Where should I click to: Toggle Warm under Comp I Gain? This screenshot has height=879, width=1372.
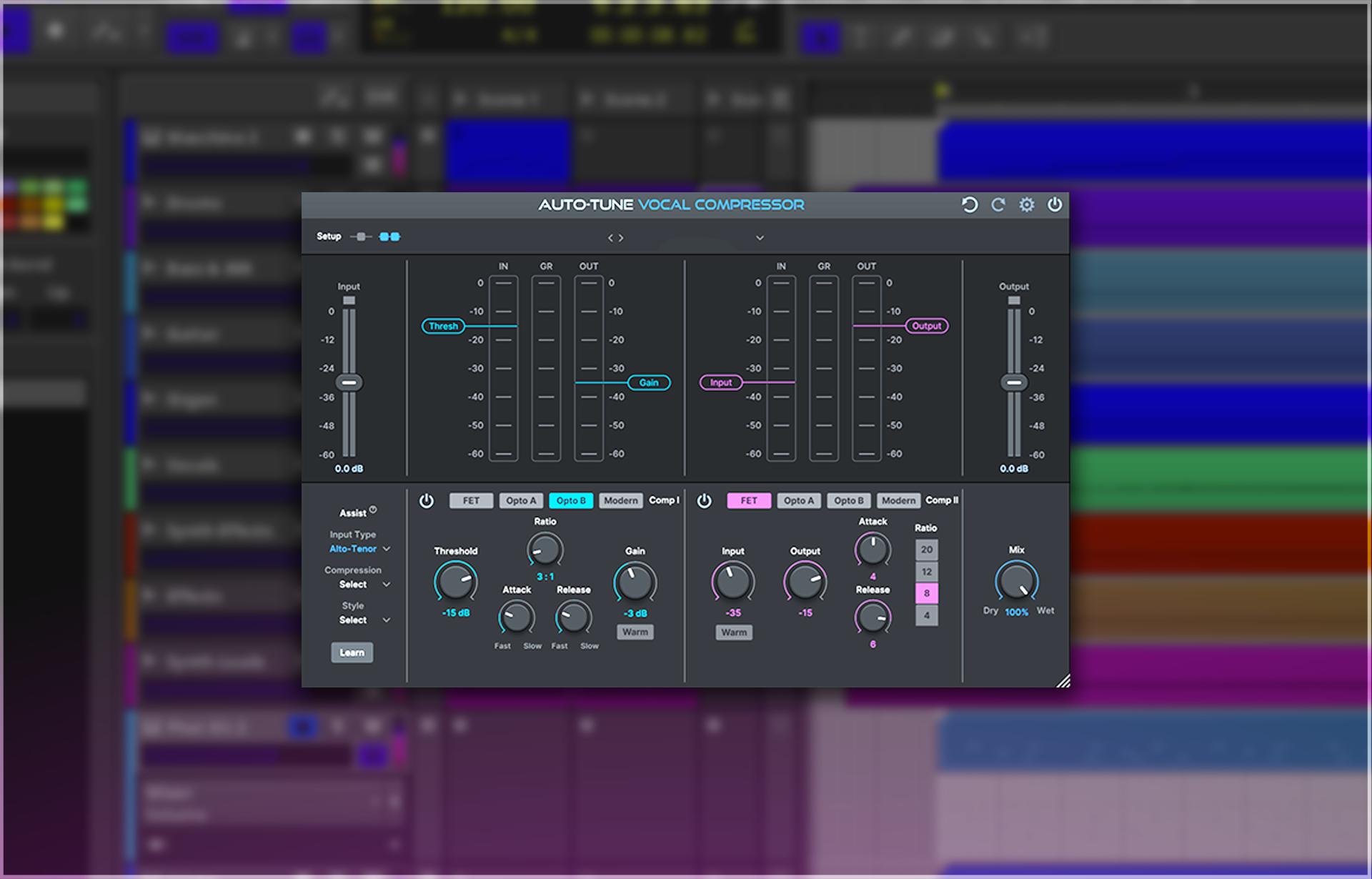point(635,632)
